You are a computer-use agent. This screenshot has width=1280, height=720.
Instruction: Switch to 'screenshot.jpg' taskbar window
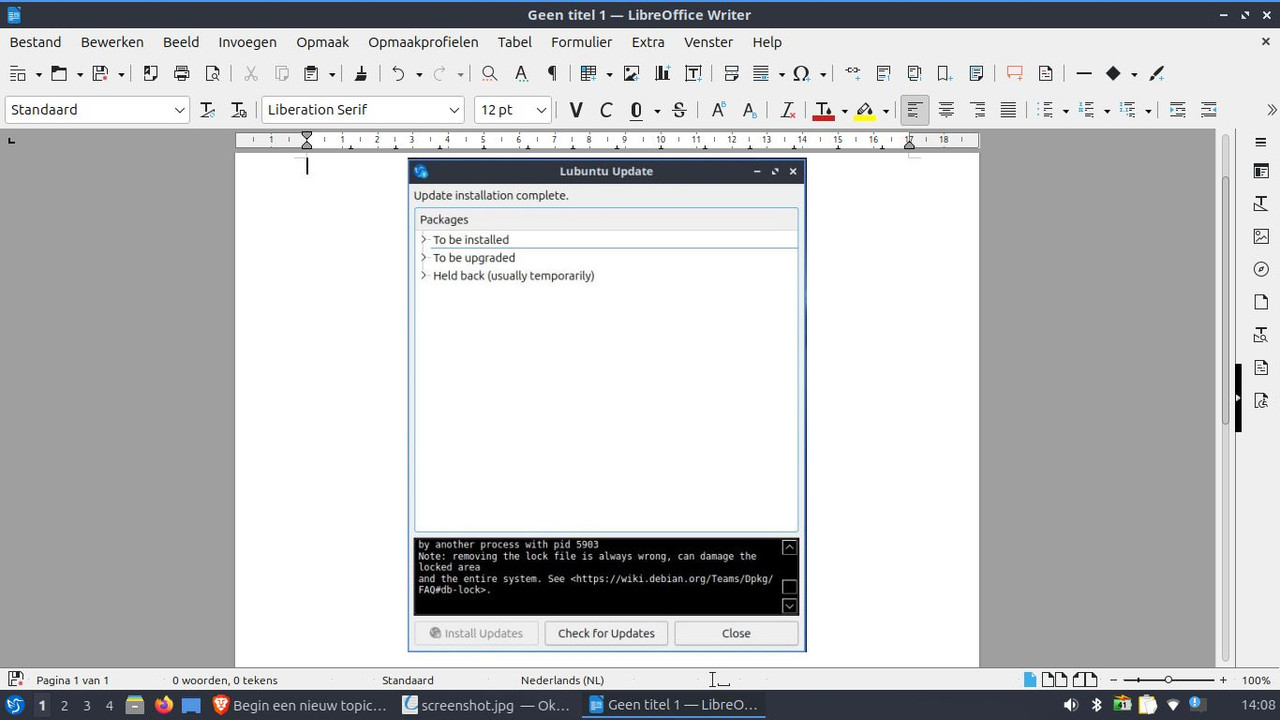pos(486,705)
